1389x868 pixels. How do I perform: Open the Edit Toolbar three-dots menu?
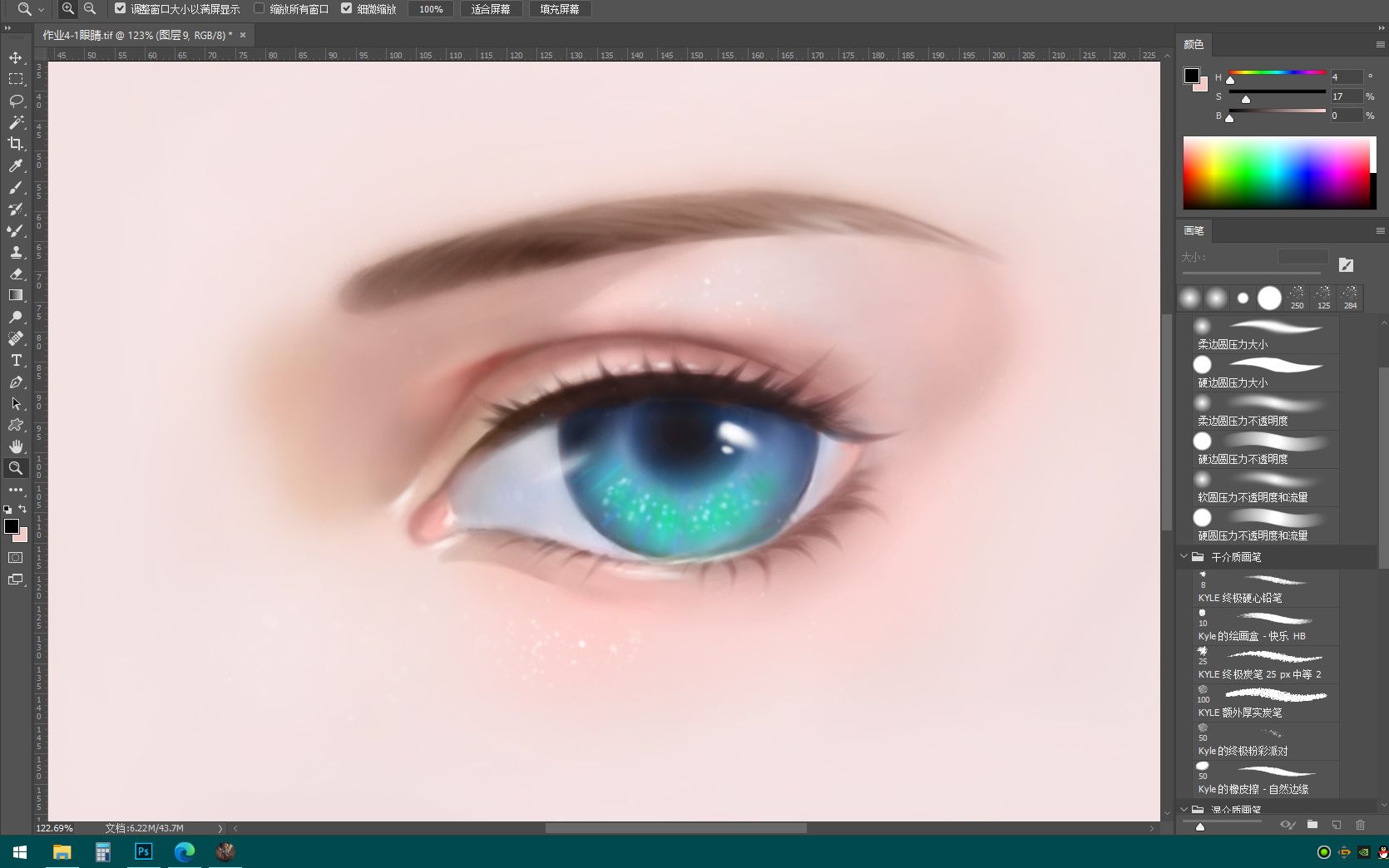(16, 490)
